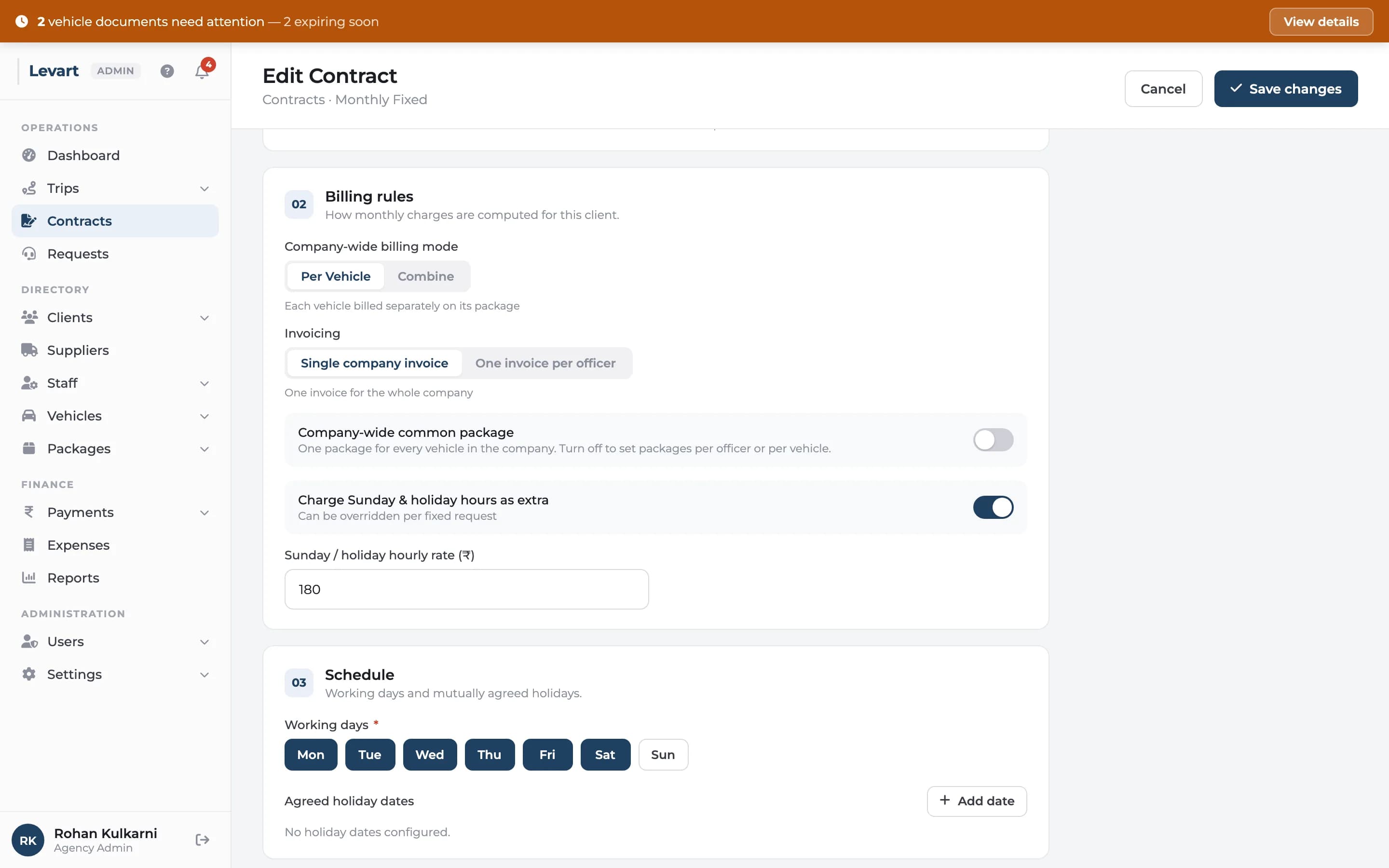
Task: Click the Users shield icon
Action: coord(29,641)
